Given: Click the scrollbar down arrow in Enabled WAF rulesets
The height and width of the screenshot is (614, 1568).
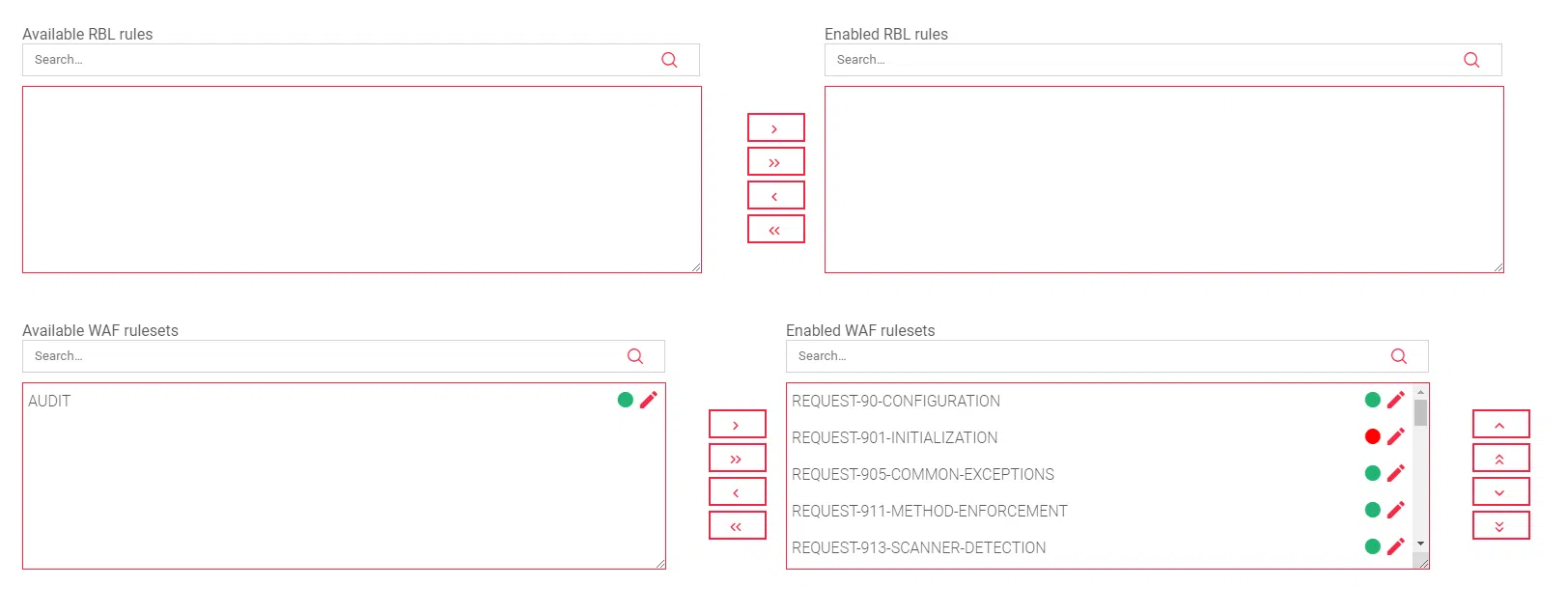Looking at the screenshot, I should [x=1420, y=544].
